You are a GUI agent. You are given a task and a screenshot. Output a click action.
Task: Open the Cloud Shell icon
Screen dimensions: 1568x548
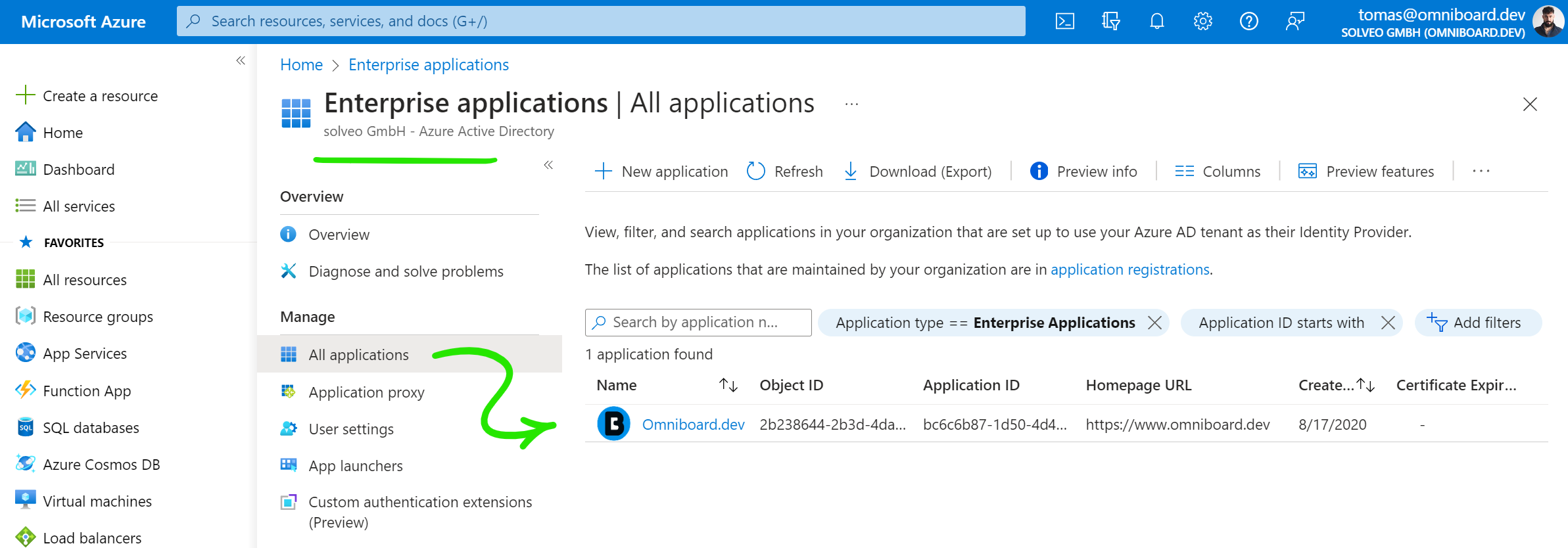[1065, 22]
